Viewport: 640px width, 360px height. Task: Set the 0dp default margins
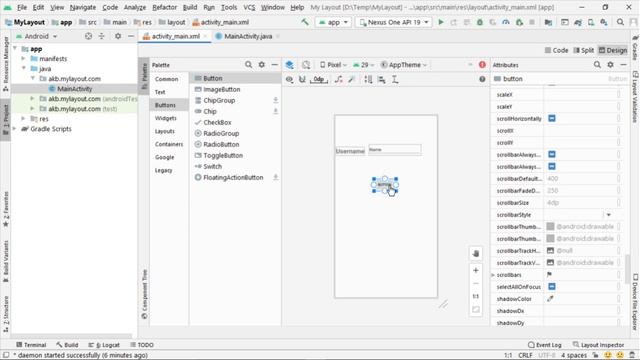pyautogui.click(x=319, y=80)
